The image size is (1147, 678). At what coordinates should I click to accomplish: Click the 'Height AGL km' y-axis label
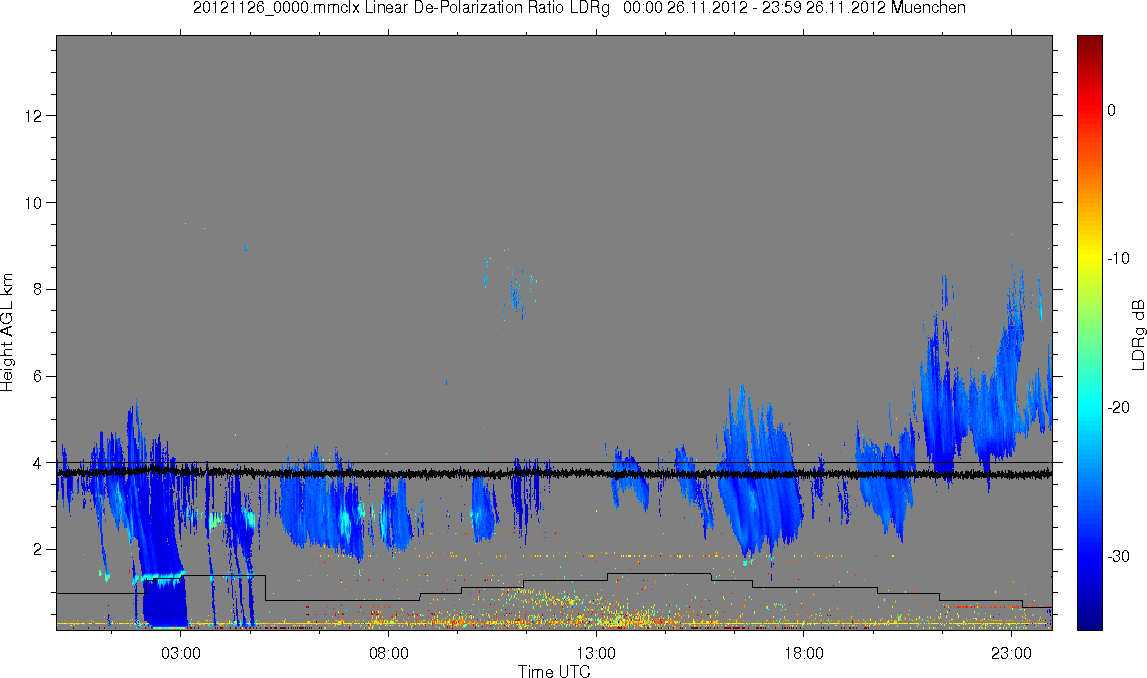coord(7,333)
